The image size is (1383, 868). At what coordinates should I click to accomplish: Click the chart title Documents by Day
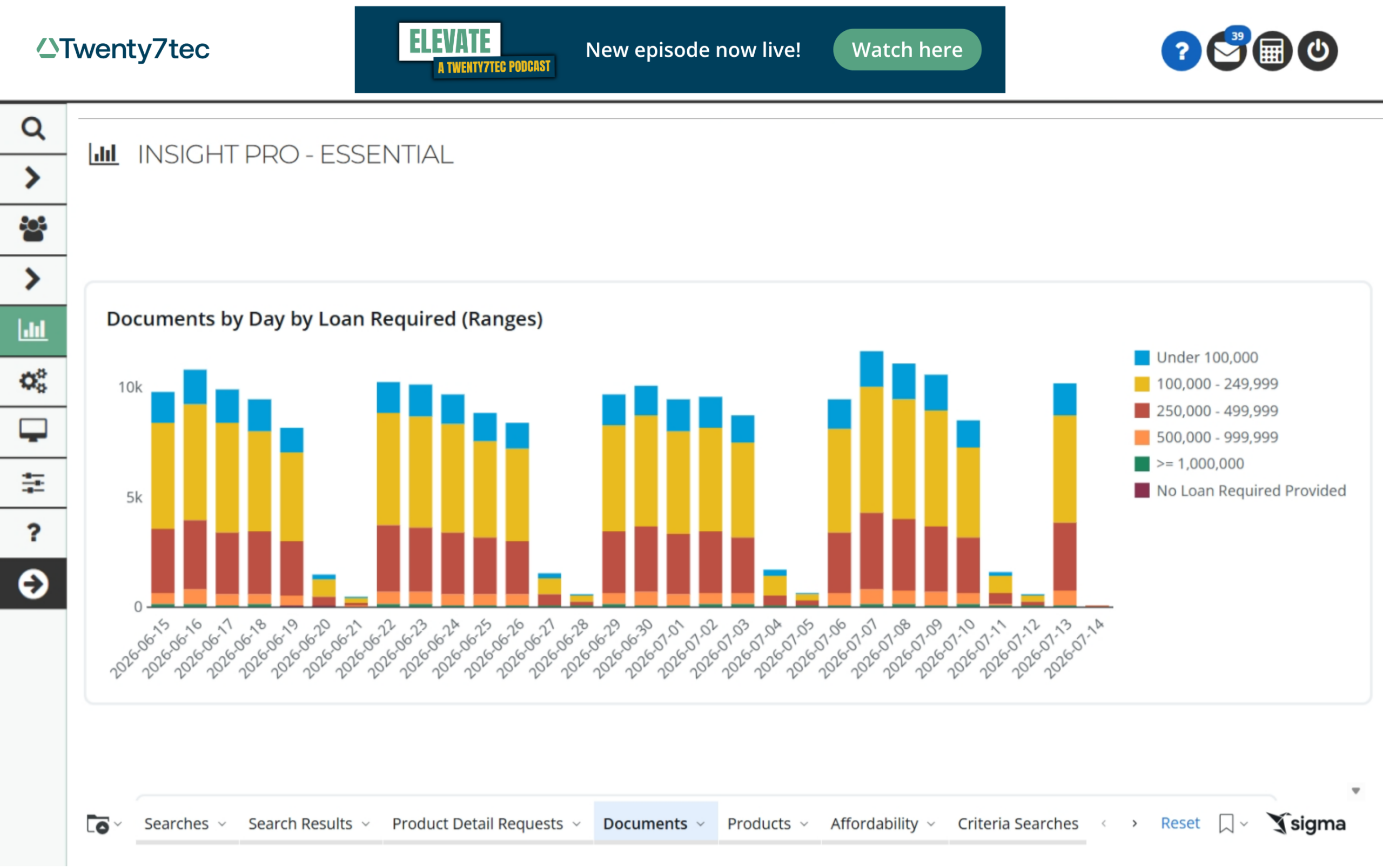click(324, 319)
